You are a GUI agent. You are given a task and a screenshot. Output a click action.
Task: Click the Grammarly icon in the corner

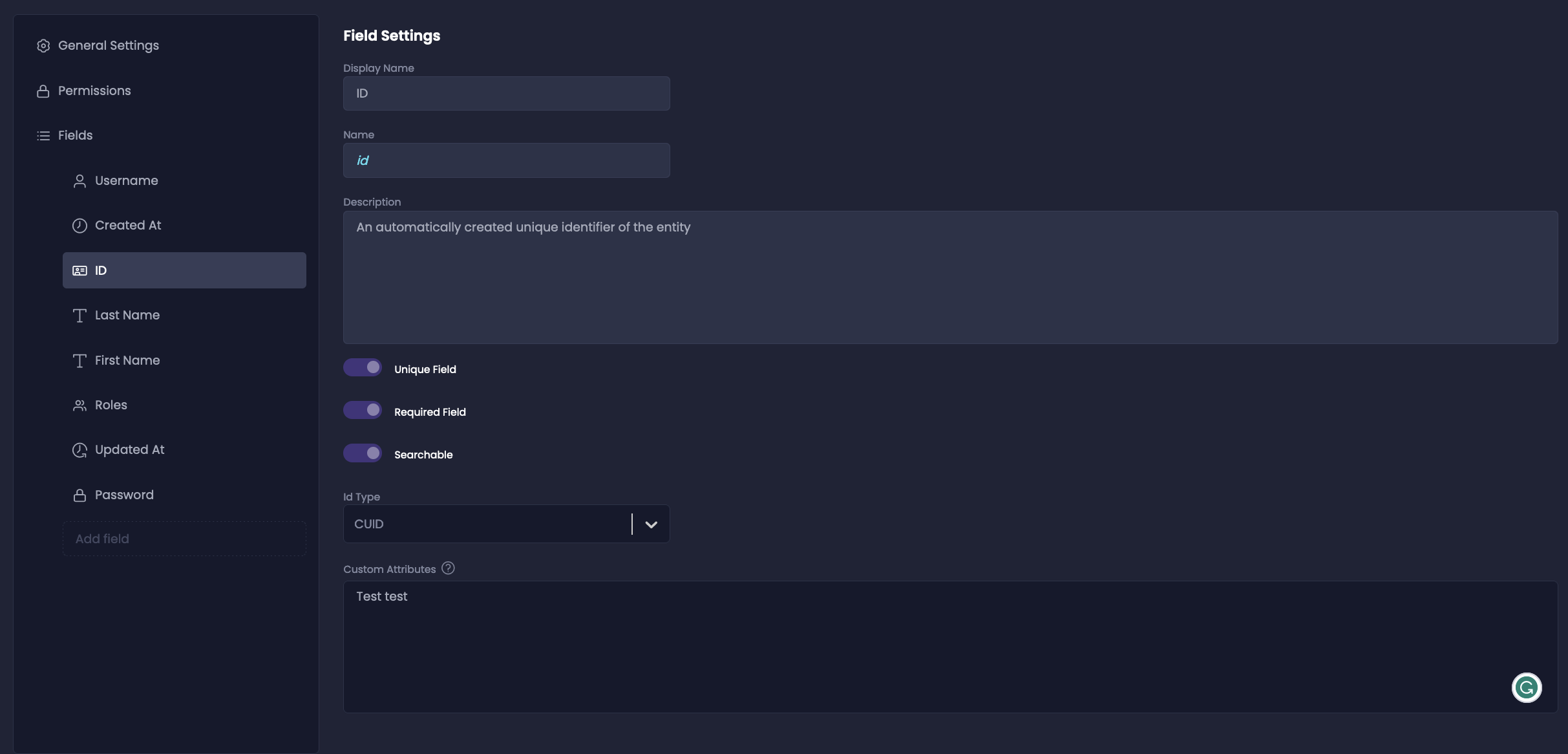(1527, 687)
